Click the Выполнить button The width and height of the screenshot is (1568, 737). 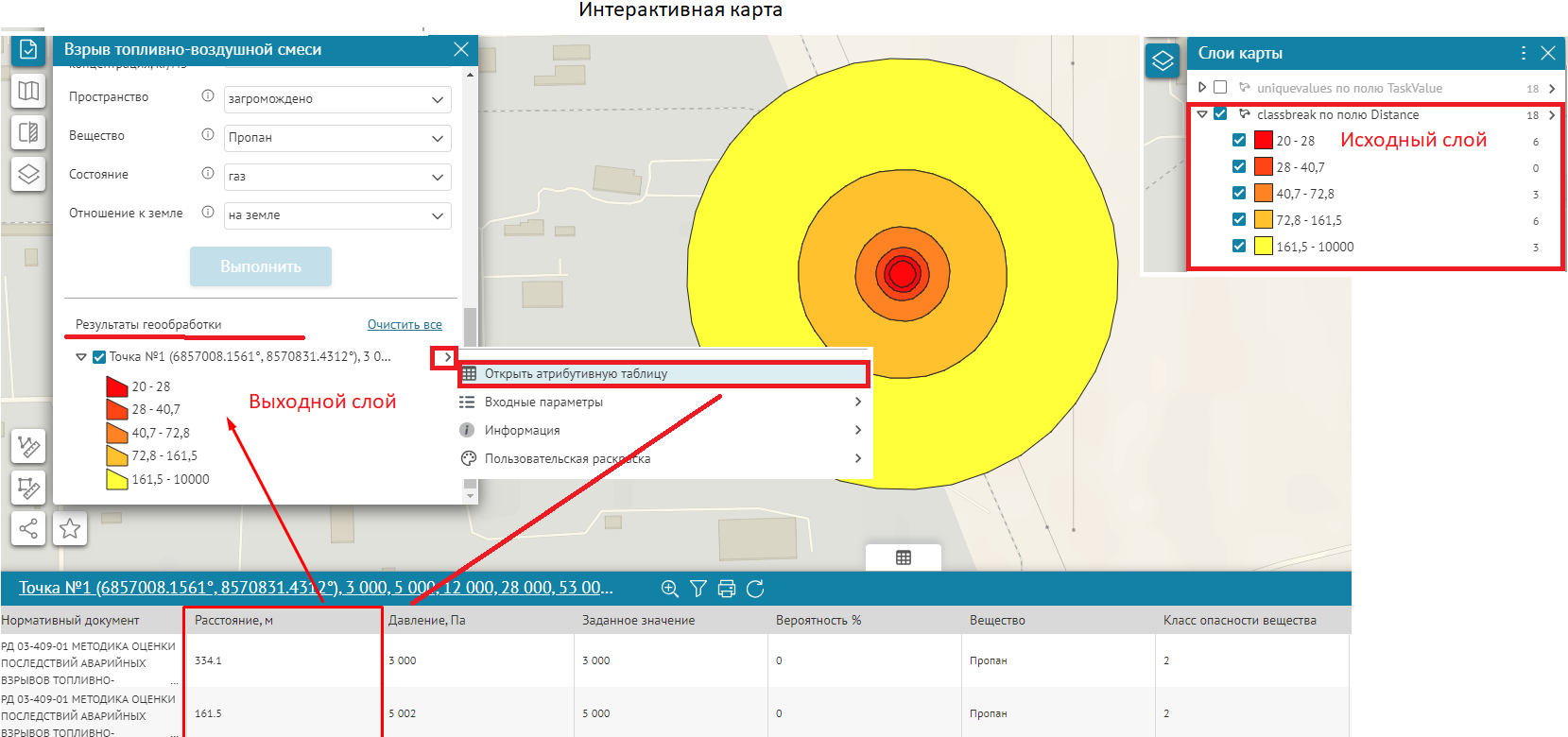pyautogui.click(x=261, y=266)
